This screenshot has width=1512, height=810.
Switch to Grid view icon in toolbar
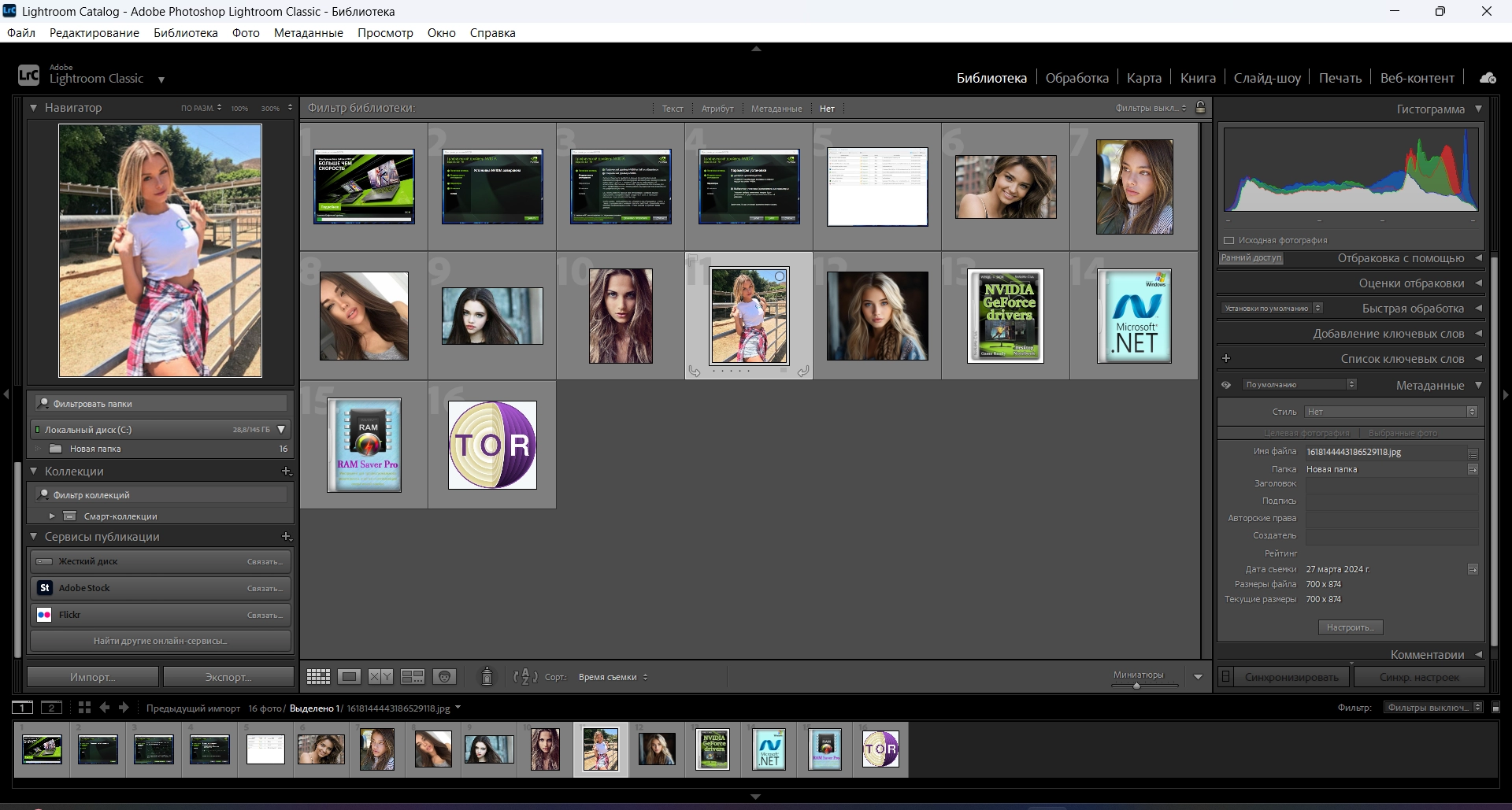click(318, 677)
